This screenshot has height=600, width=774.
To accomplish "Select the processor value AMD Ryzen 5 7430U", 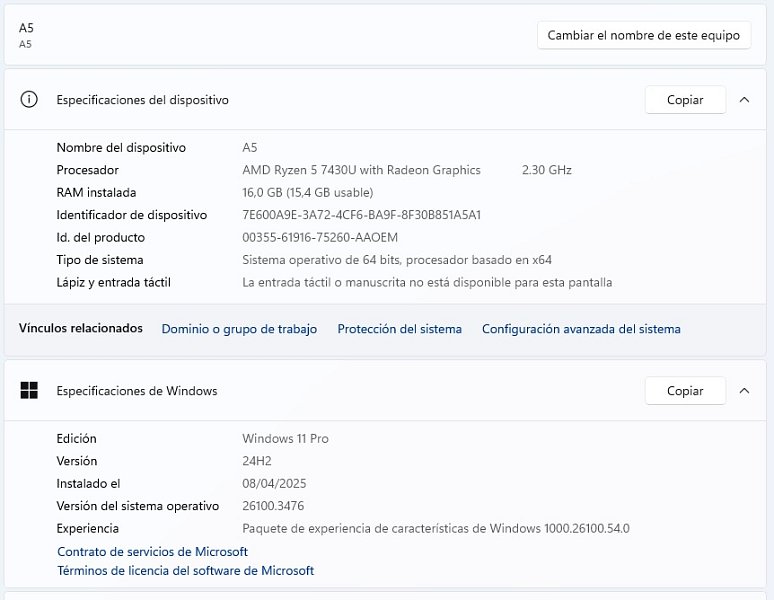I will (361, 170).
